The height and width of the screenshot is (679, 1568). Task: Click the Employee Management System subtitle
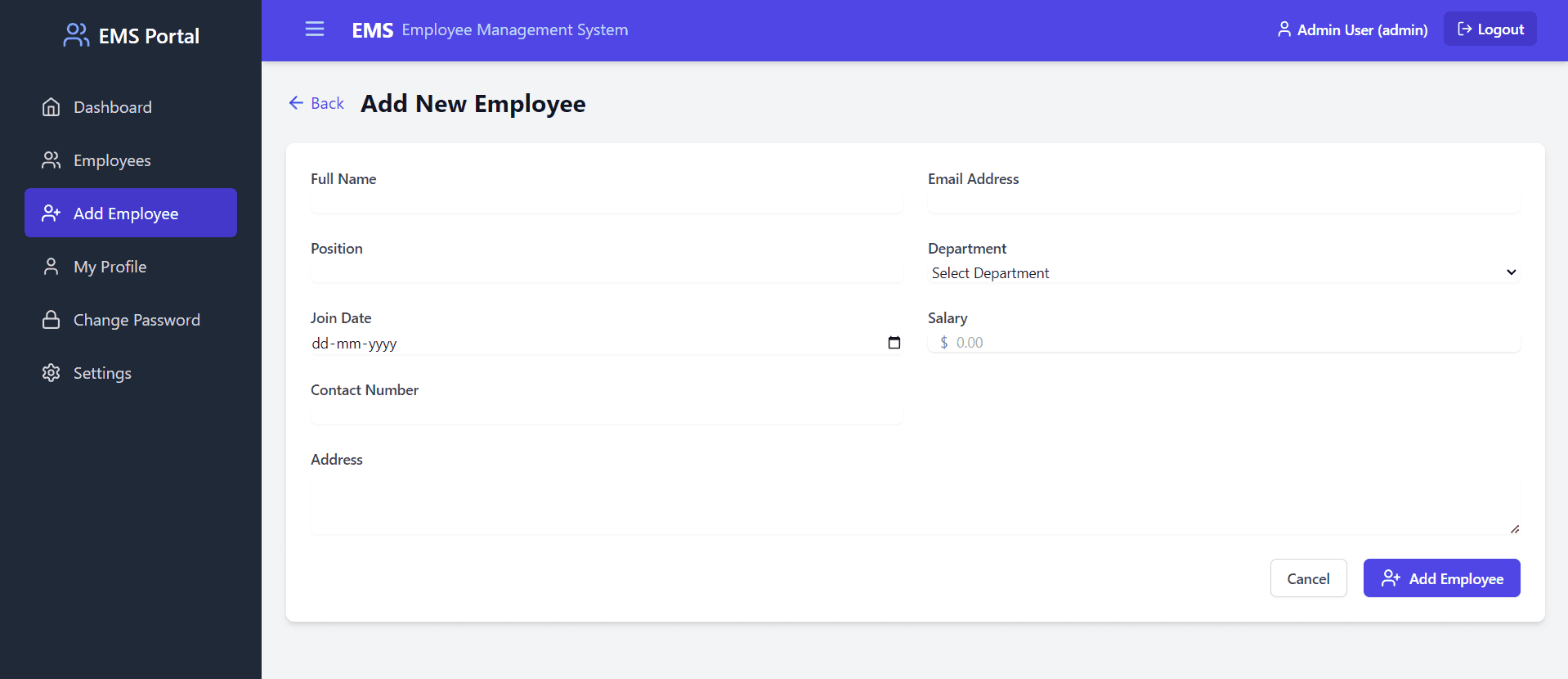tap(515, 30)
